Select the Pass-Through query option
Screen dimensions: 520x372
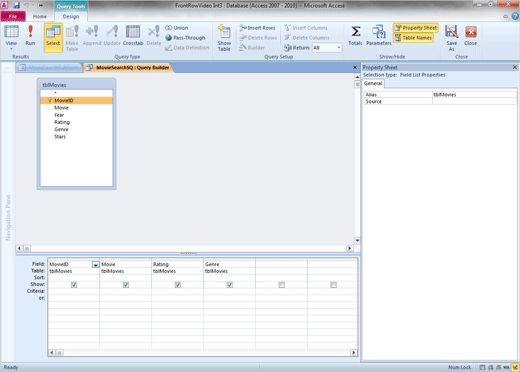(x=185, y=38)
